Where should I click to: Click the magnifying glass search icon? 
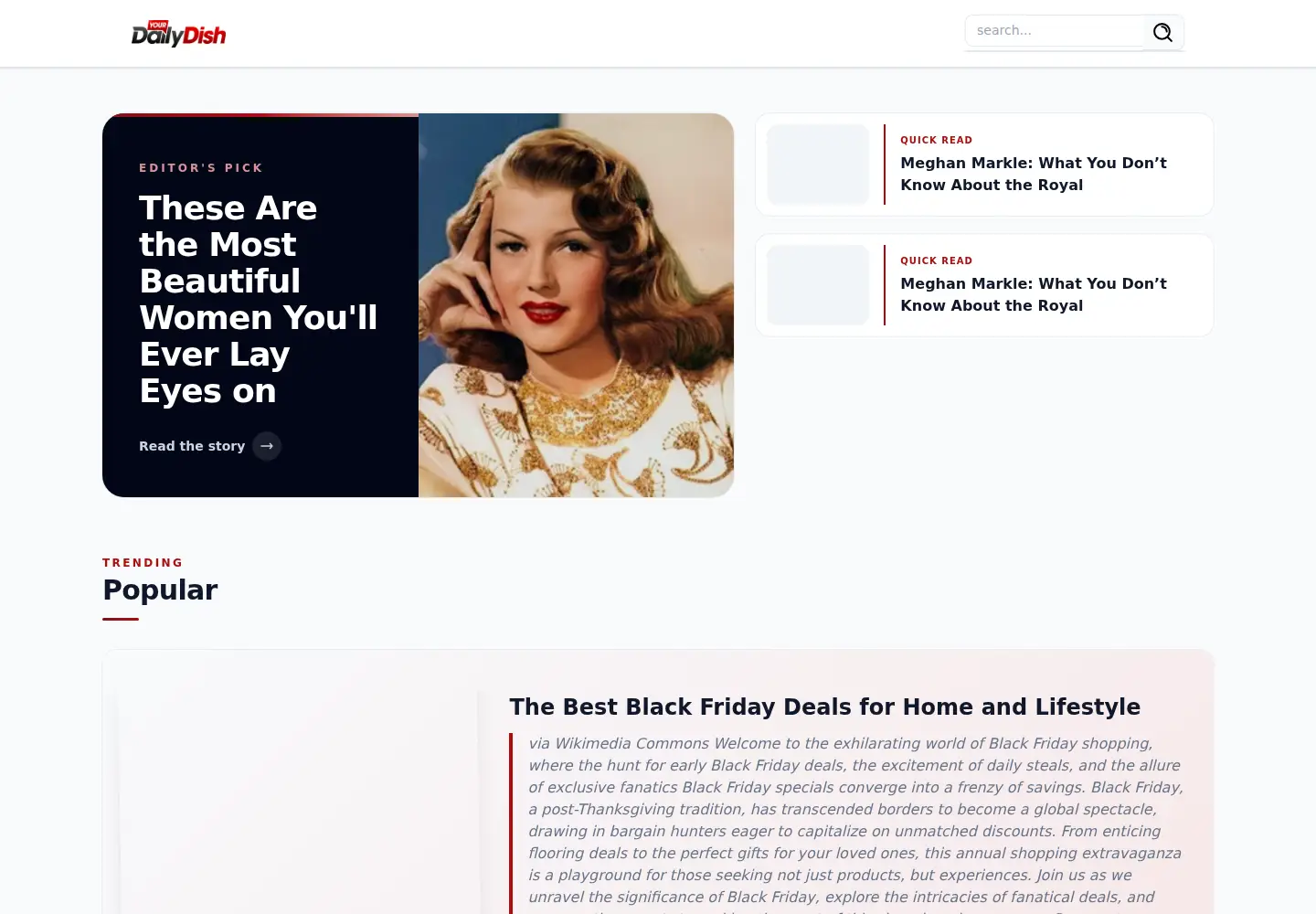(1162, 33)
